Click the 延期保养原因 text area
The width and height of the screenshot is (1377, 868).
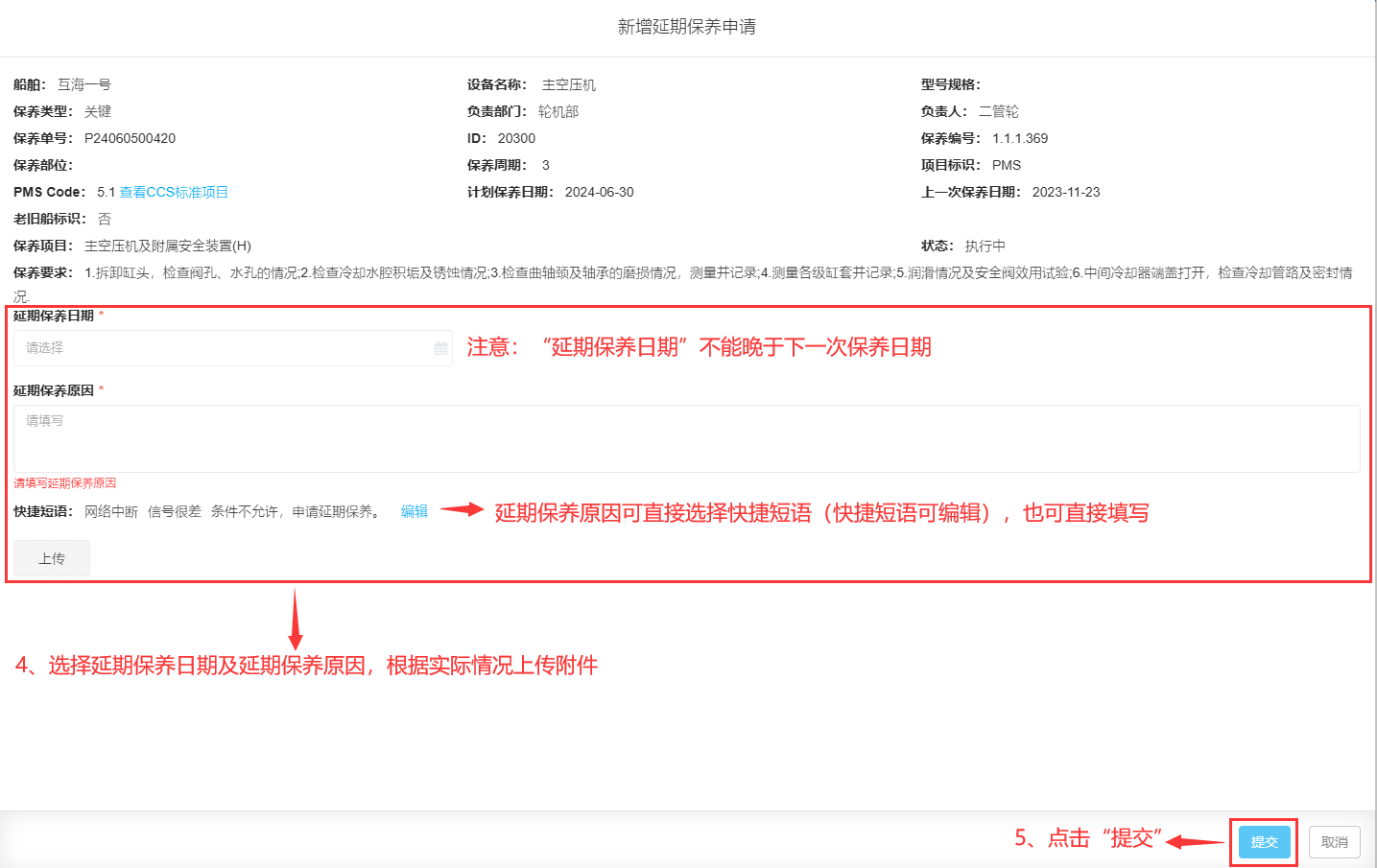[687, 438]
